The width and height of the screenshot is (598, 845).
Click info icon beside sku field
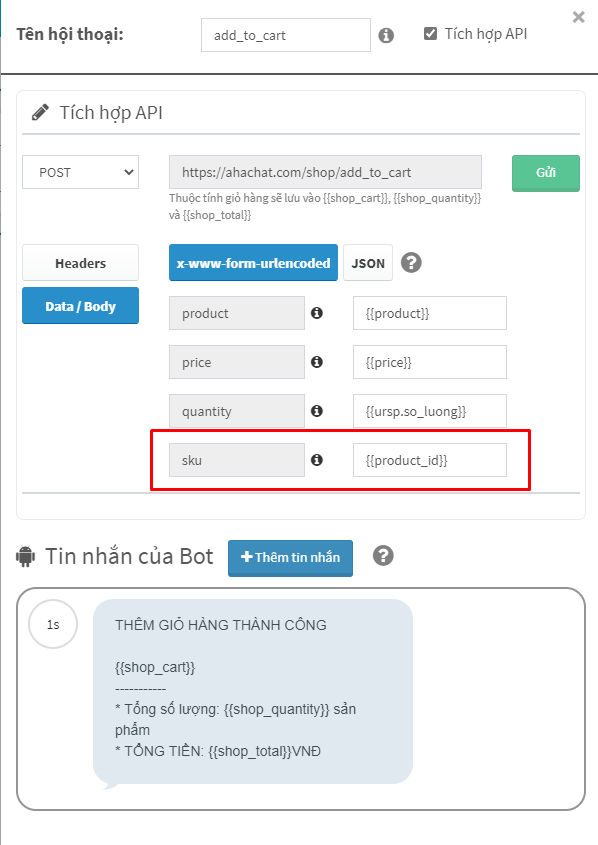(x=317, y=460)
